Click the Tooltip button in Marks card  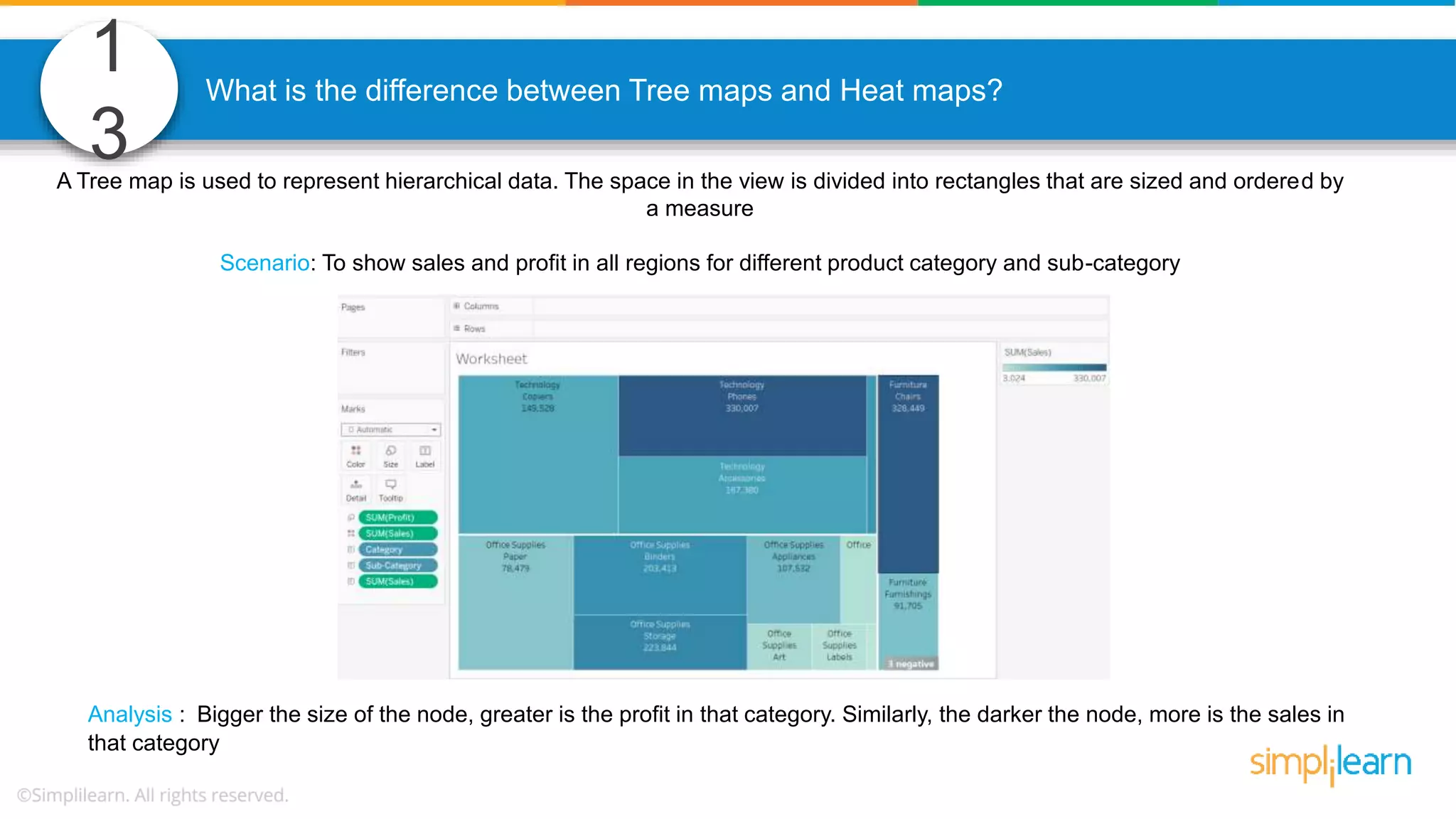(390, 490)
